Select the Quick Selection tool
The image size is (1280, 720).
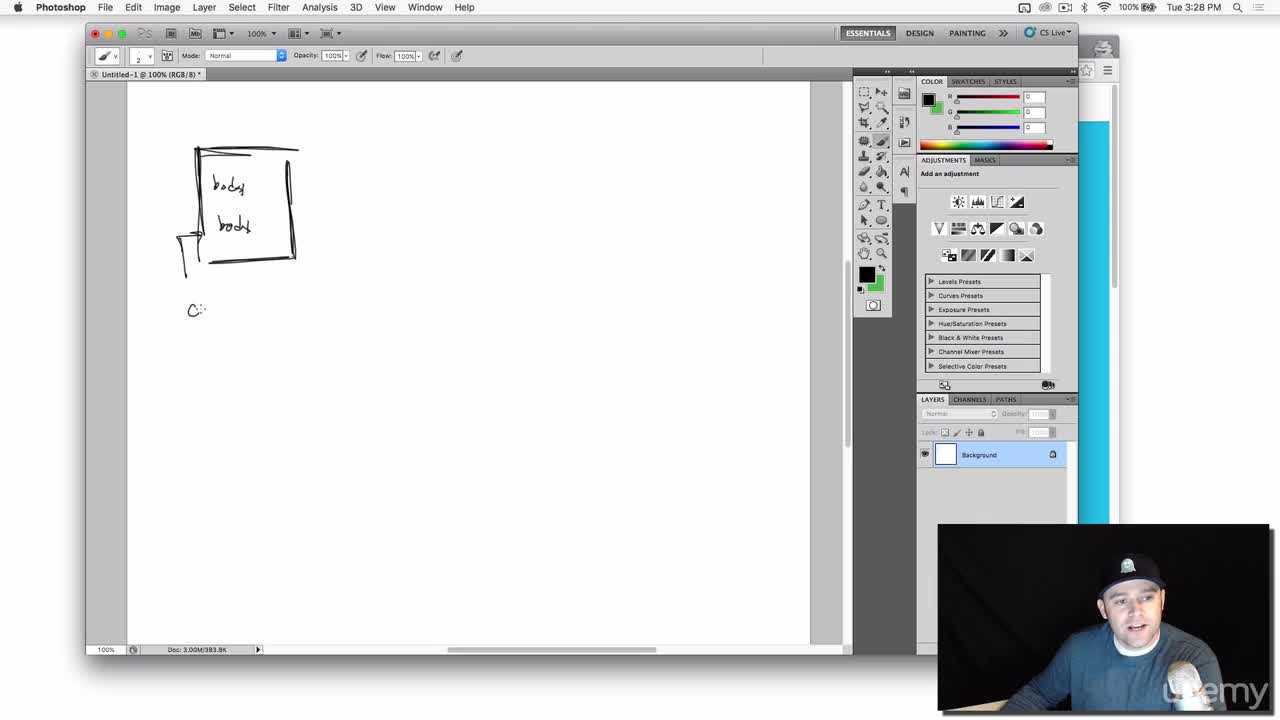tap(881, 107)
